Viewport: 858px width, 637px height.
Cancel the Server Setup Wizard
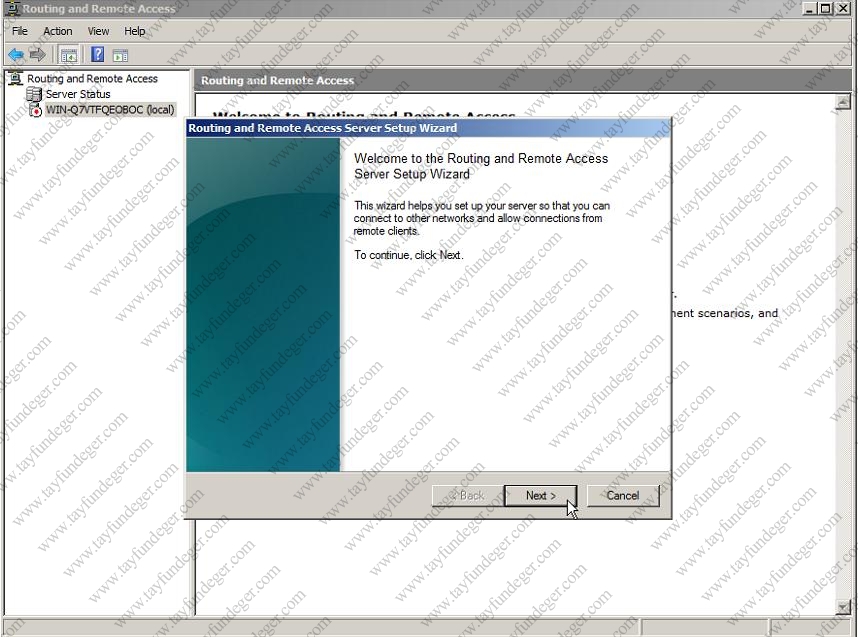pos(623,496)
